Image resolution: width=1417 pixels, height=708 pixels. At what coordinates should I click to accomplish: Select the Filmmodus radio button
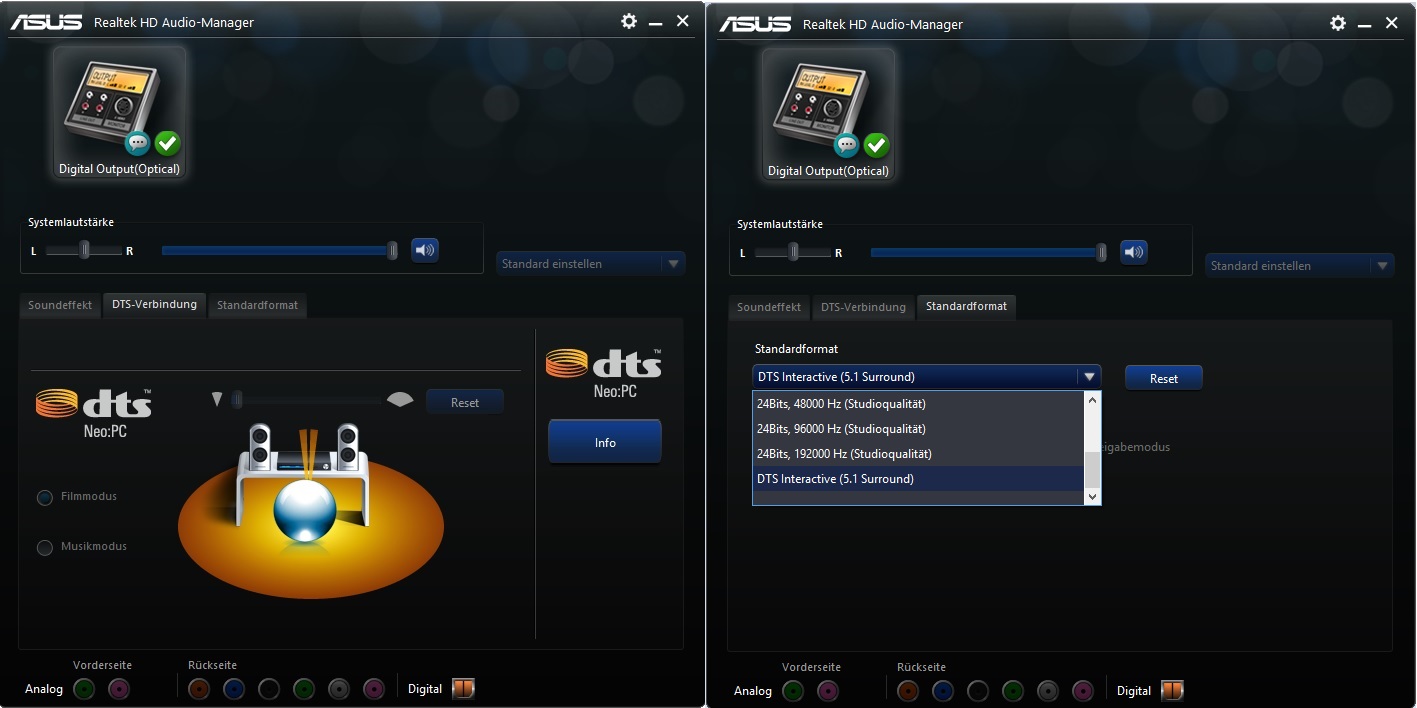[x=45, y=497]
